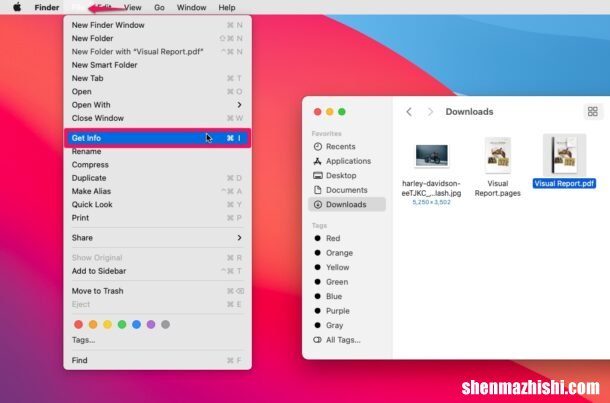Select Duplicate menu item
Screen dimensions: 610x403
(x=157, y=178)
